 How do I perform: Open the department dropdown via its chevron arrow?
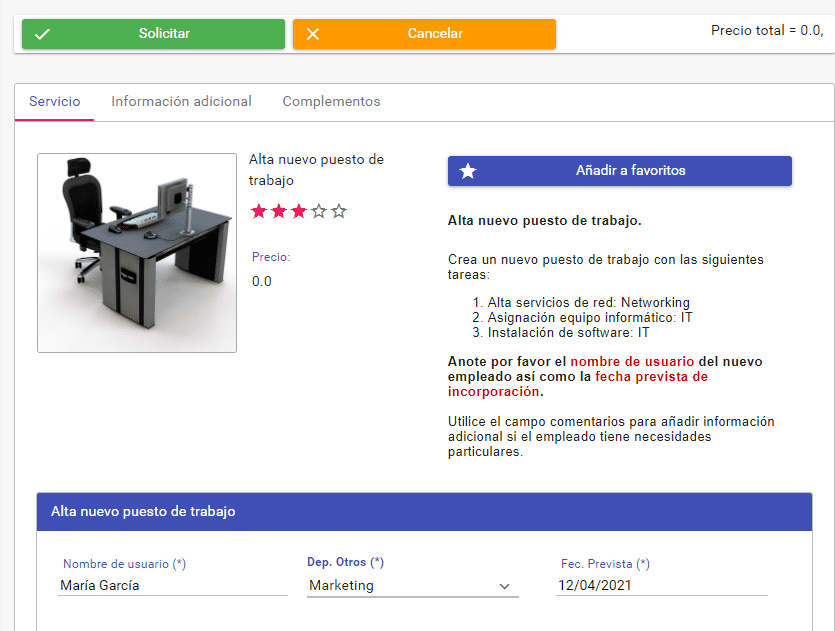pos(505,585)
